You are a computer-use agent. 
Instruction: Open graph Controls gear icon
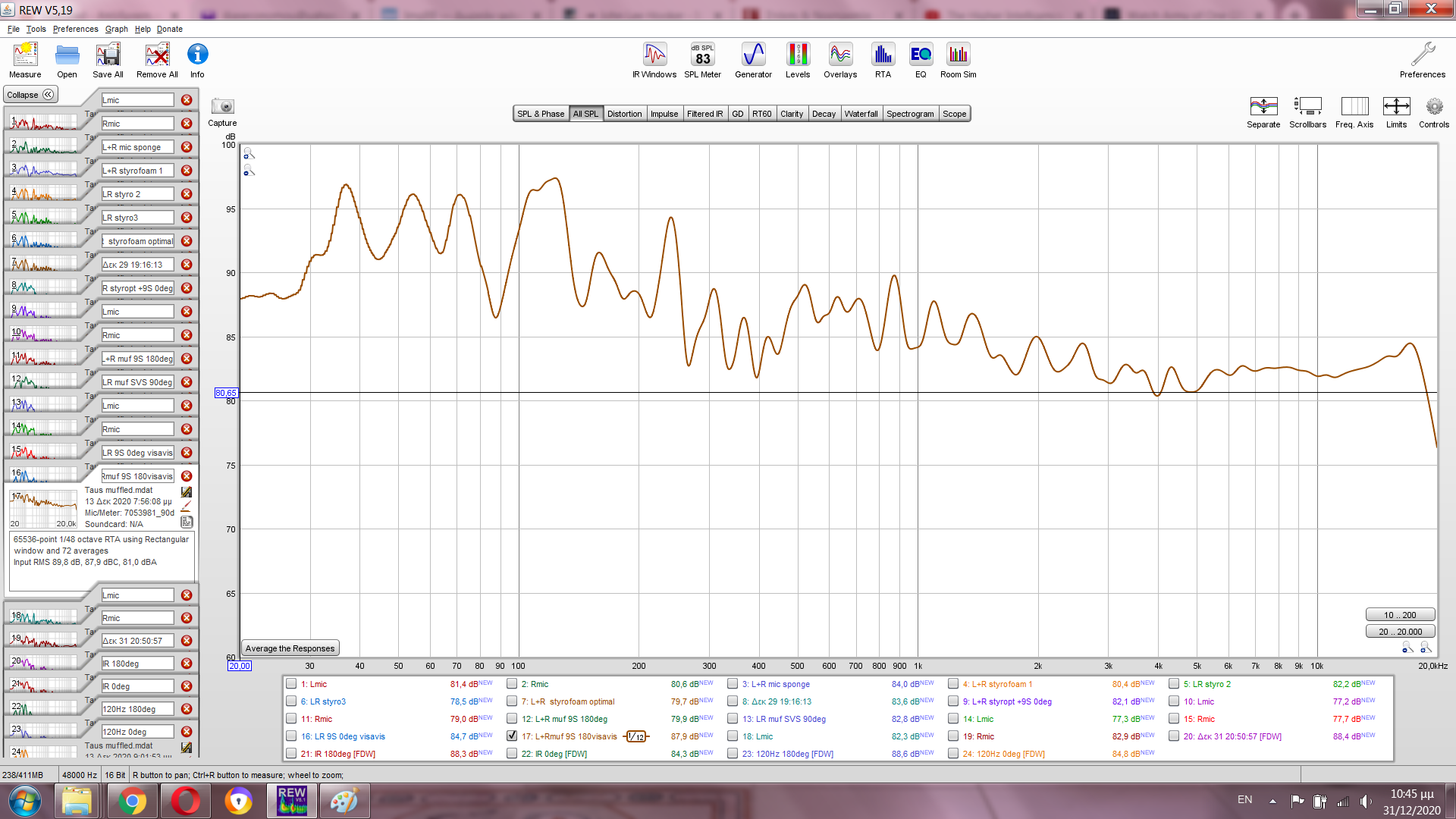[1434, 112]
